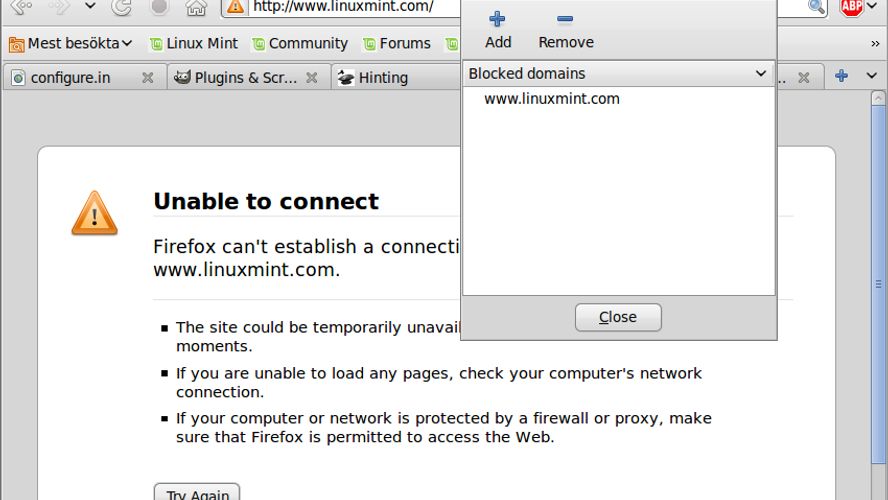Click the stop loading button
The image size is (888, 500).
coord(159,7)
